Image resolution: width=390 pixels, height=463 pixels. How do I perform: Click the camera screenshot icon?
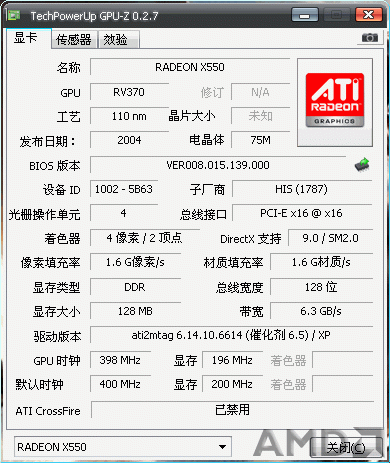[x=370, y=38]
